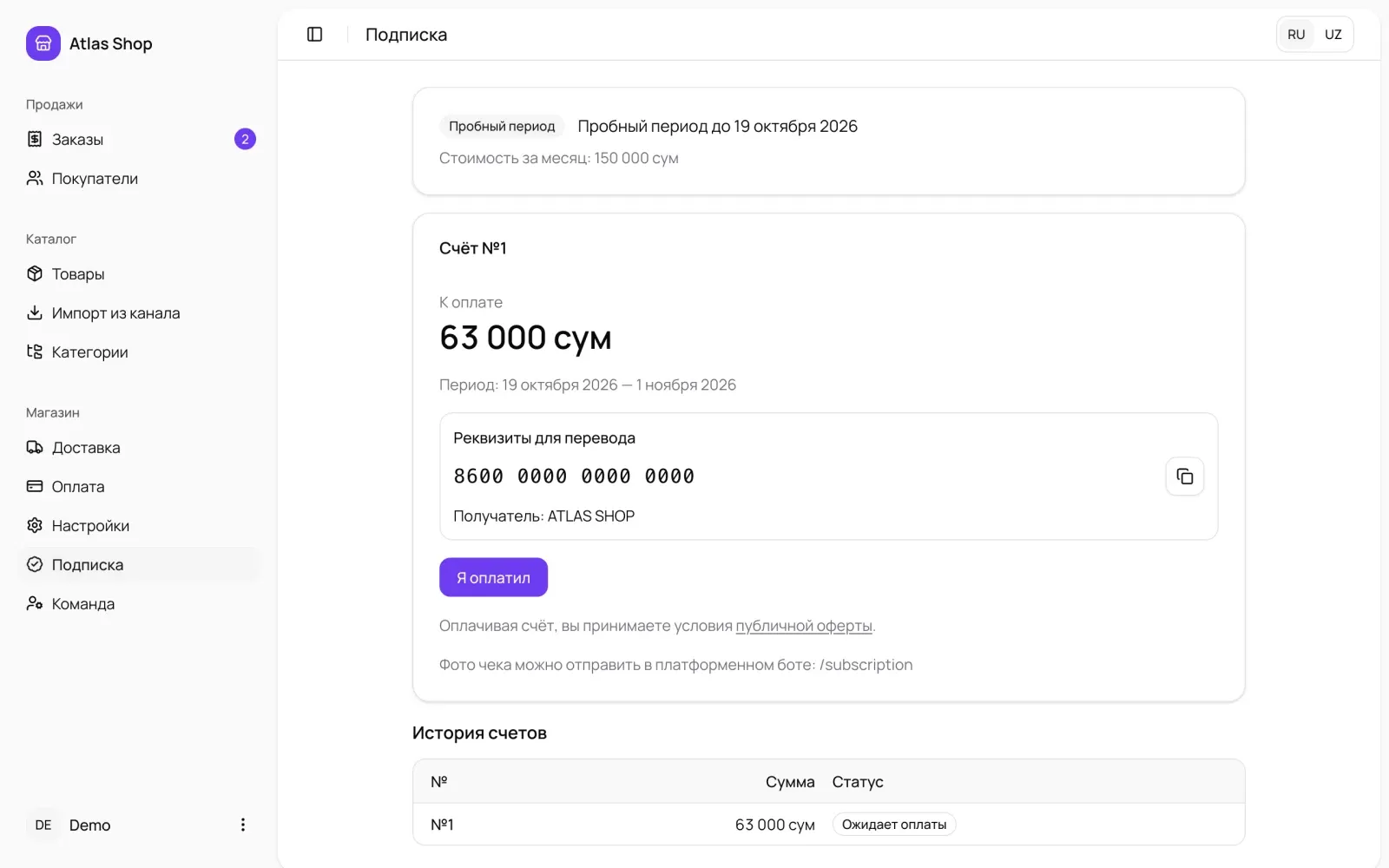Open the Команда page

[139, 603]
